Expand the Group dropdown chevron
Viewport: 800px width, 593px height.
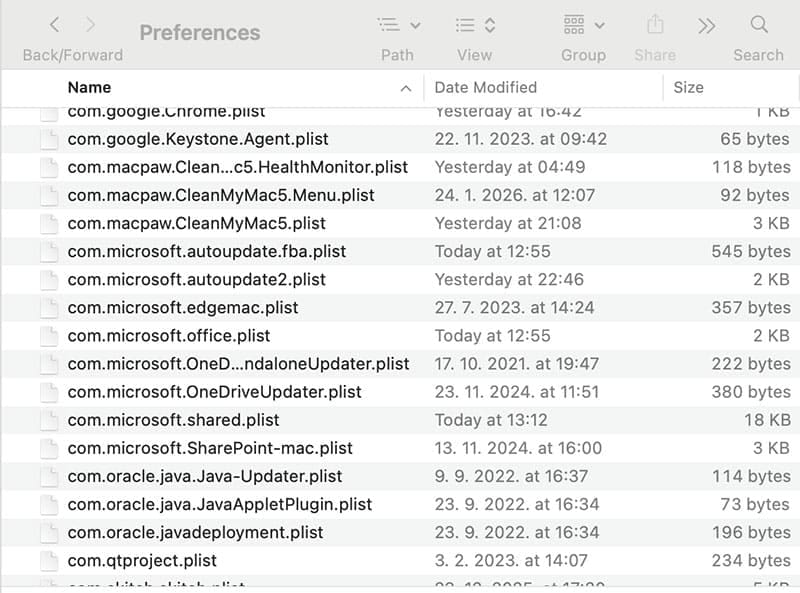(600, 25)
